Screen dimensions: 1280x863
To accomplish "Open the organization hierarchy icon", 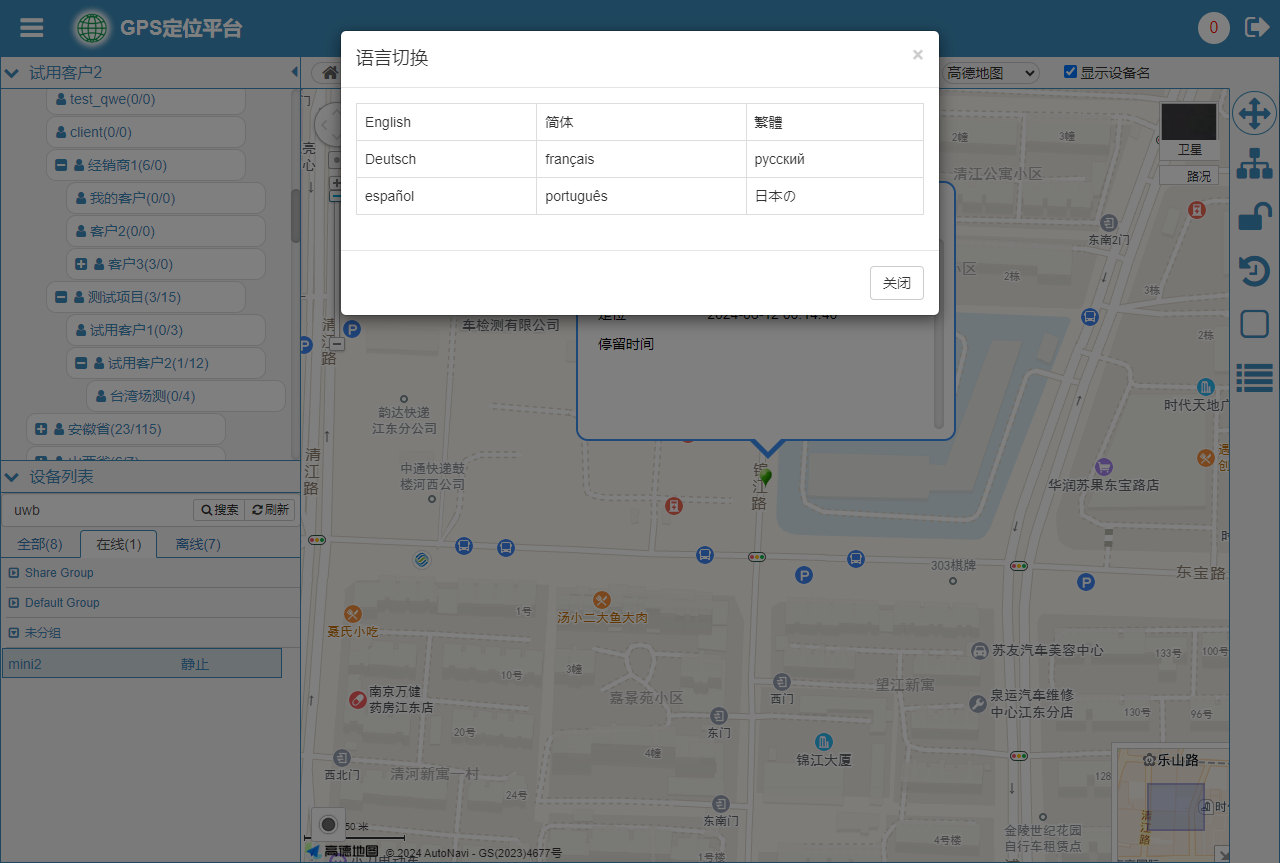I will [x=1254, y=164].
